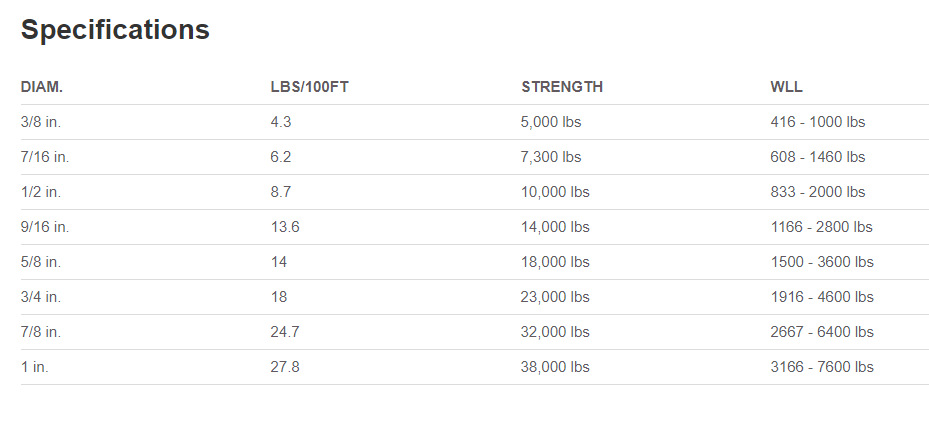929x433 pixels.
Task: Click the 9/16 in. diameter cell
Action: point(45,227)
